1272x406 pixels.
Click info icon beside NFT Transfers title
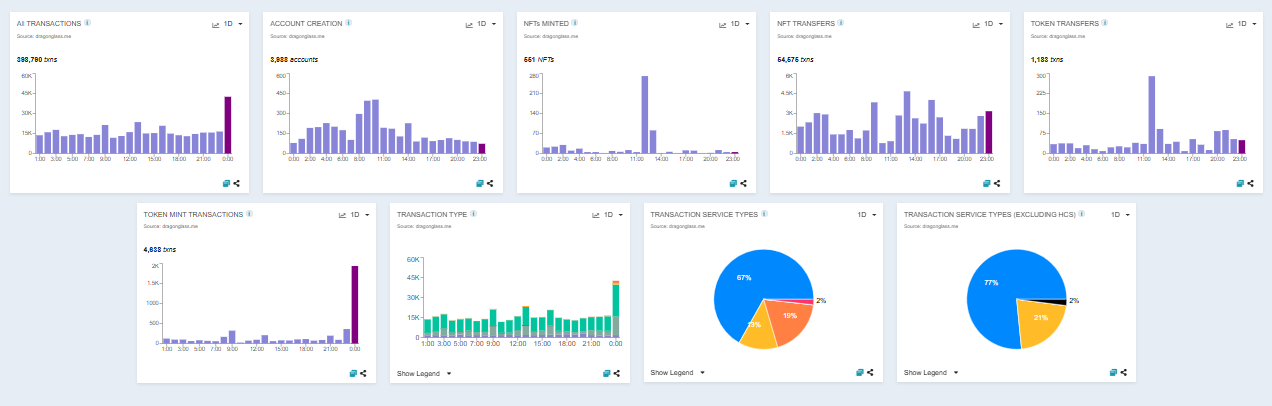pos(842,22)
